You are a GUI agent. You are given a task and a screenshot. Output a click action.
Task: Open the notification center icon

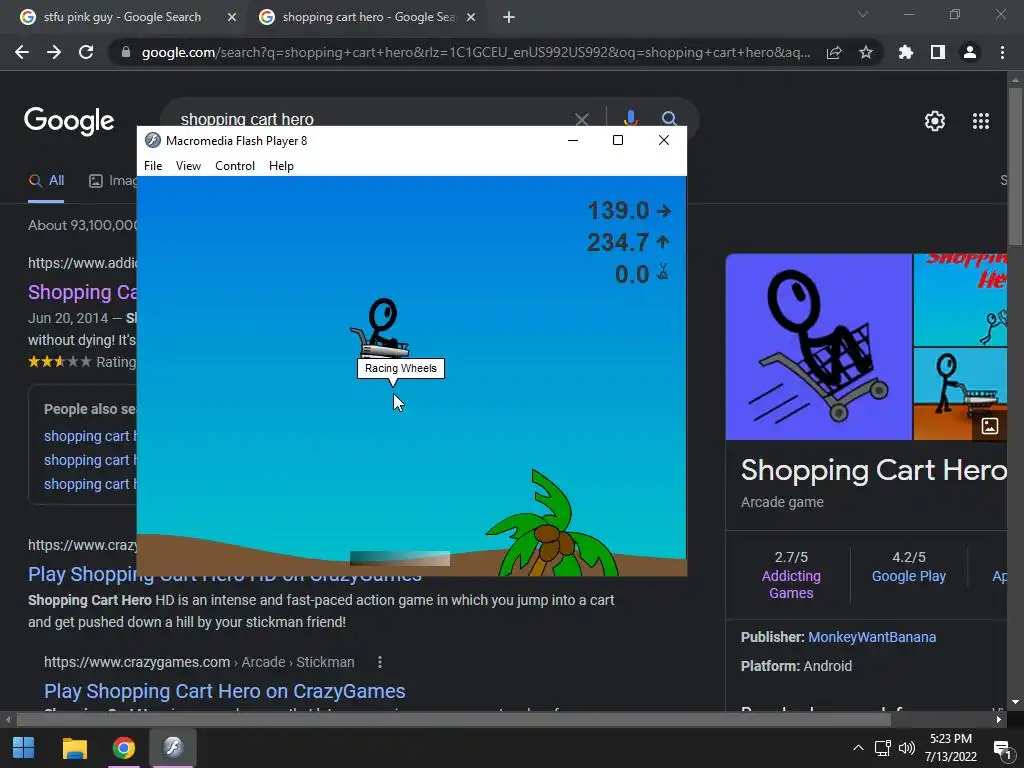pos(1002,748)
